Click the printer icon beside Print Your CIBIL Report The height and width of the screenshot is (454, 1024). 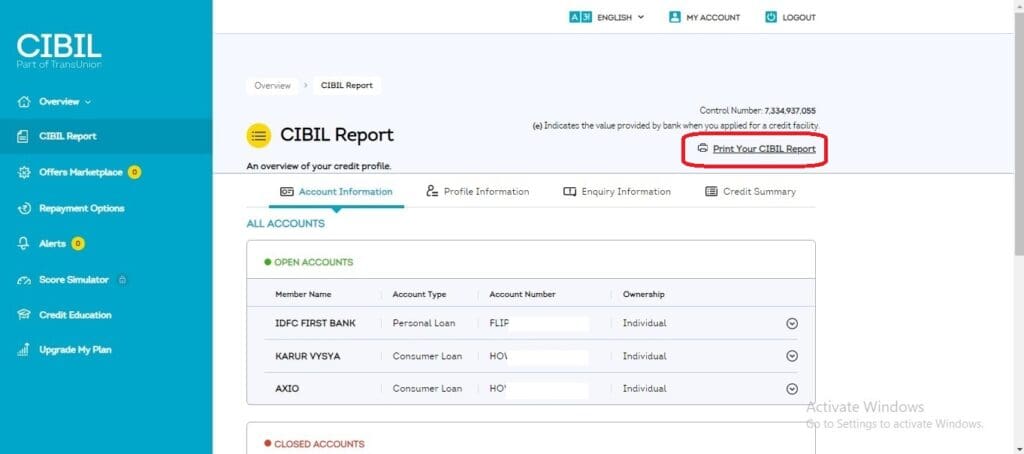click(703, 148)
